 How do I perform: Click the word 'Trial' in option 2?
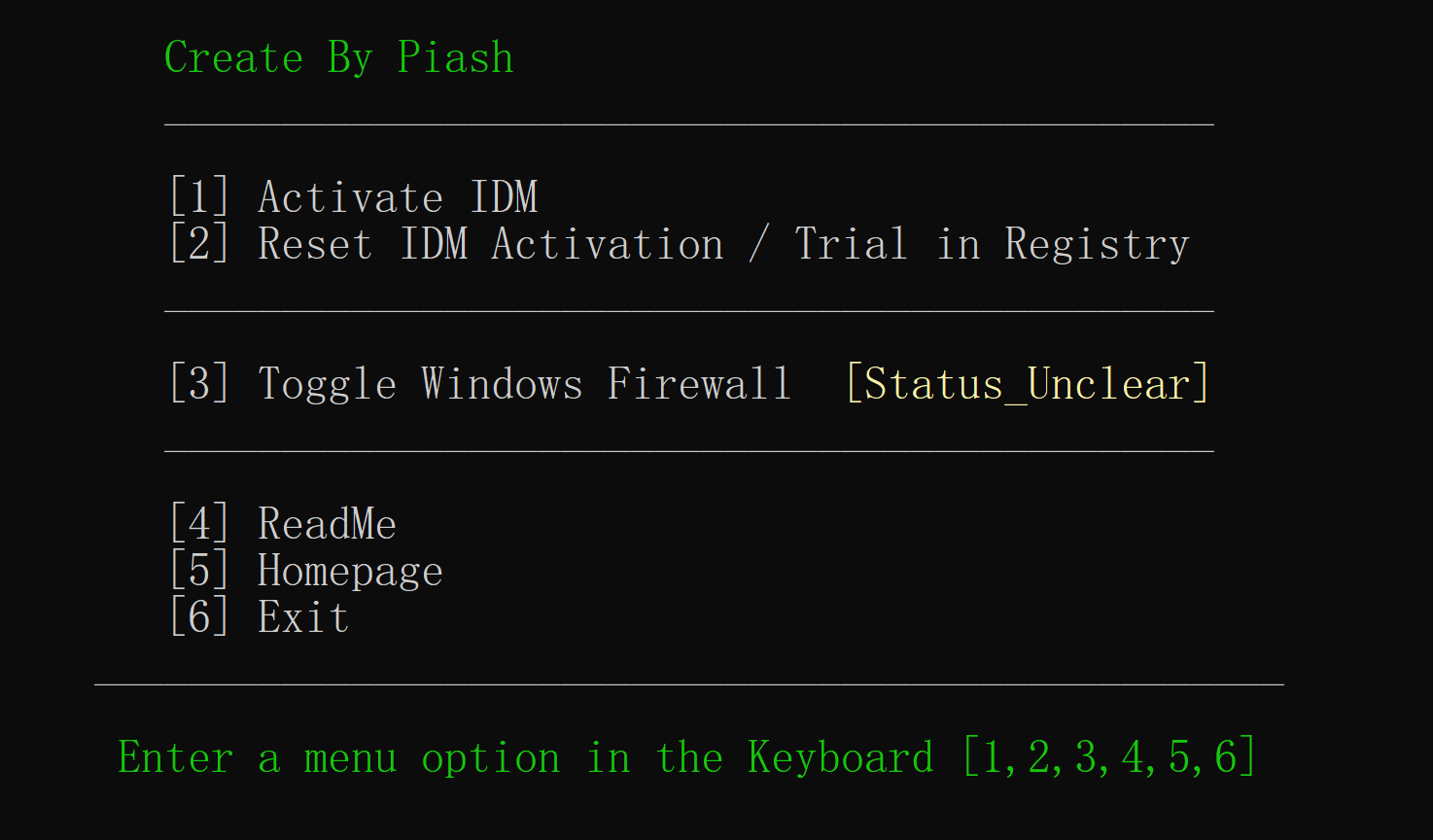[x=851, y=244]
